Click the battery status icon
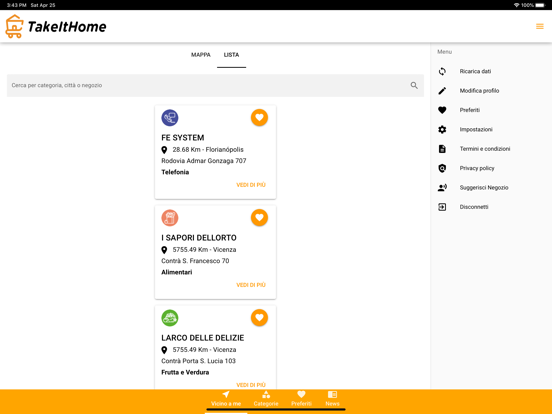 click(x=540, y=5)
